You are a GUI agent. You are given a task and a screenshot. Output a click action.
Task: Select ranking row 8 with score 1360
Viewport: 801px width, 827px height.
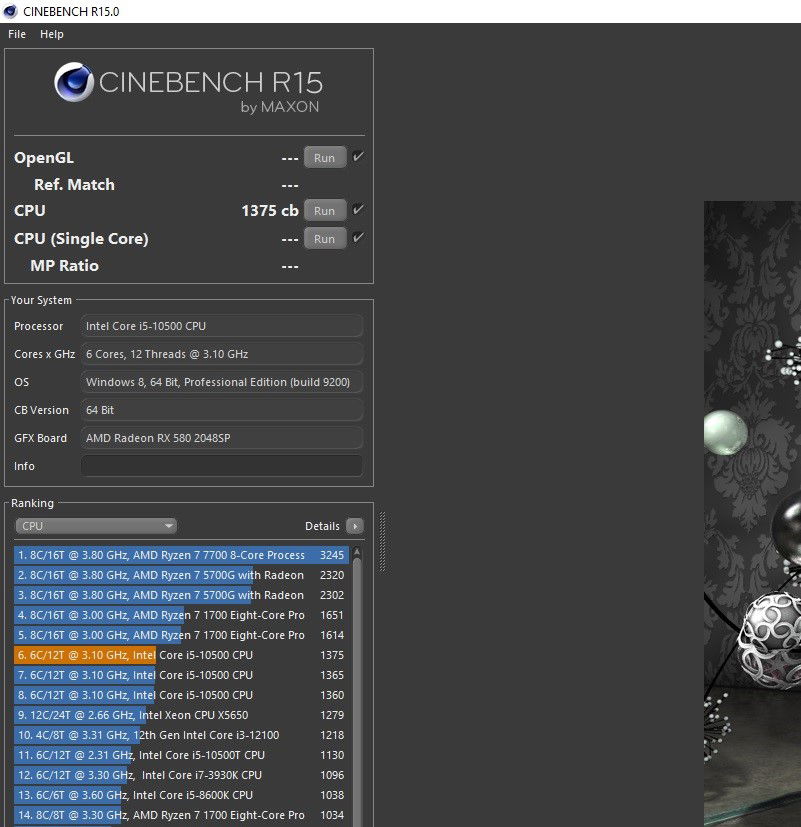click(x=181, y=695)
